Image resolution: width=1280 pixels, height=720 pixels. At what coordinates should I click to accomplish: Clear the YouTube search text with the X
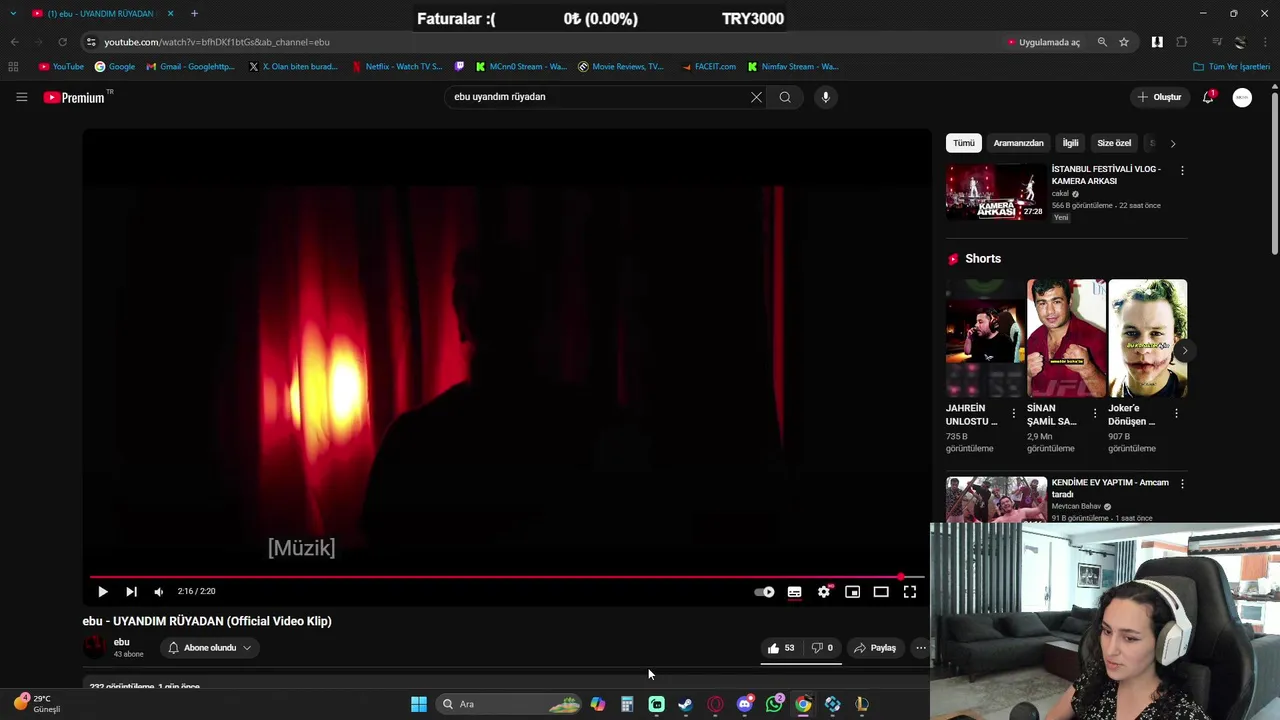pos(756,97)
